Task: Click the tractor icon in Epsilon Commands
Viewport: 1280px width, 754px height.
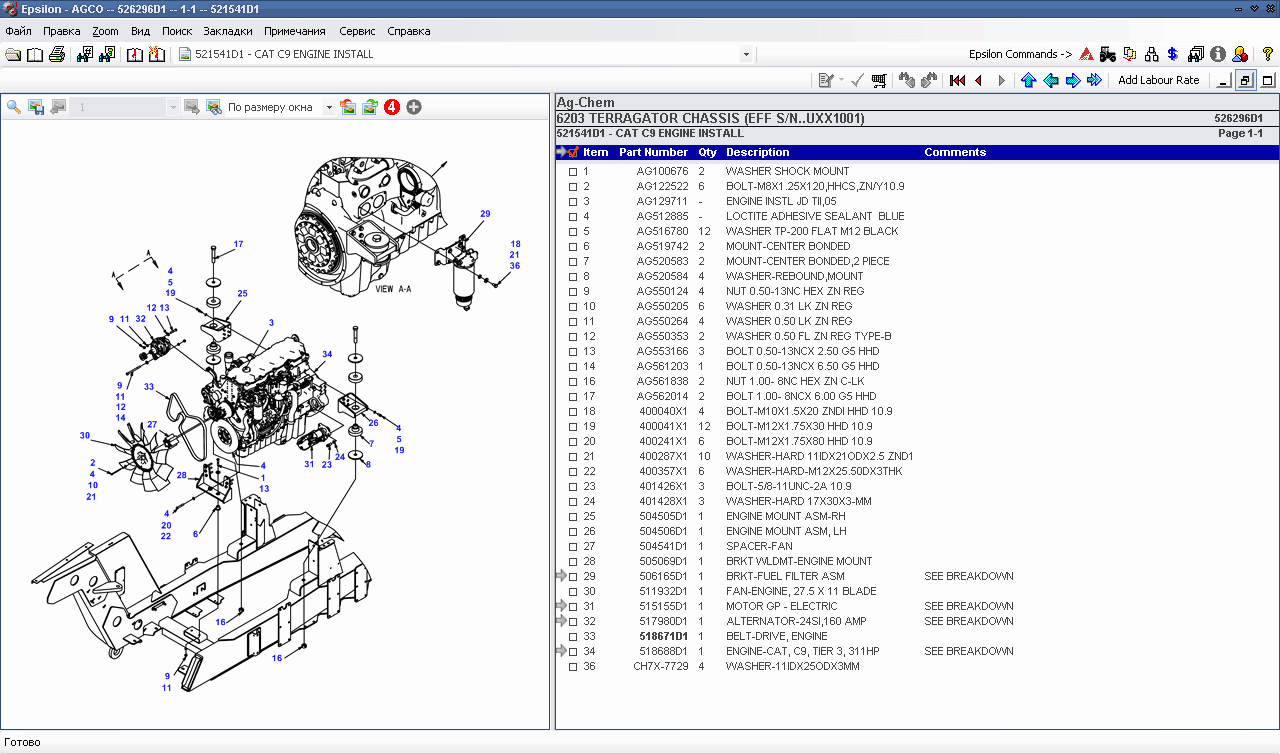Action: (1108, 54)
